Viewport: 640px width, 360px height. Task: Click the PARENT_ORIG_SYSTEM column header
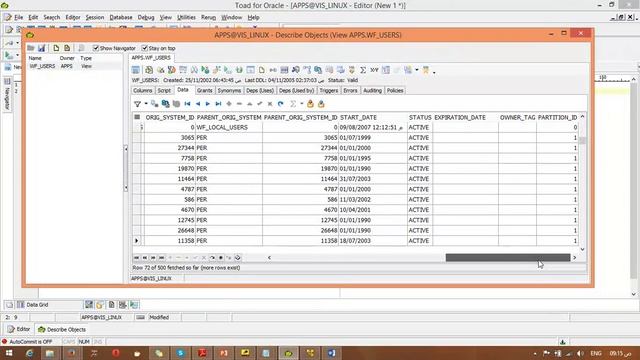[229, 118]
